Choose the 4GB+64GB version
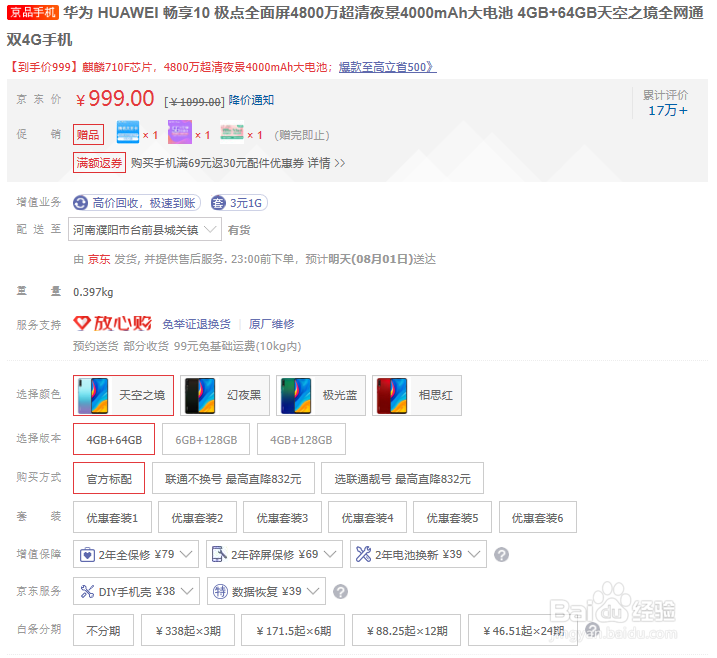Screen dimensions: 717x658 [x=114, y=439]
